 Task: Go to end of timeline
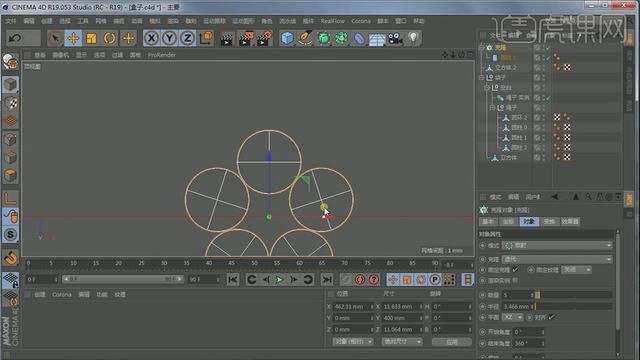click(x=327, y=280)
